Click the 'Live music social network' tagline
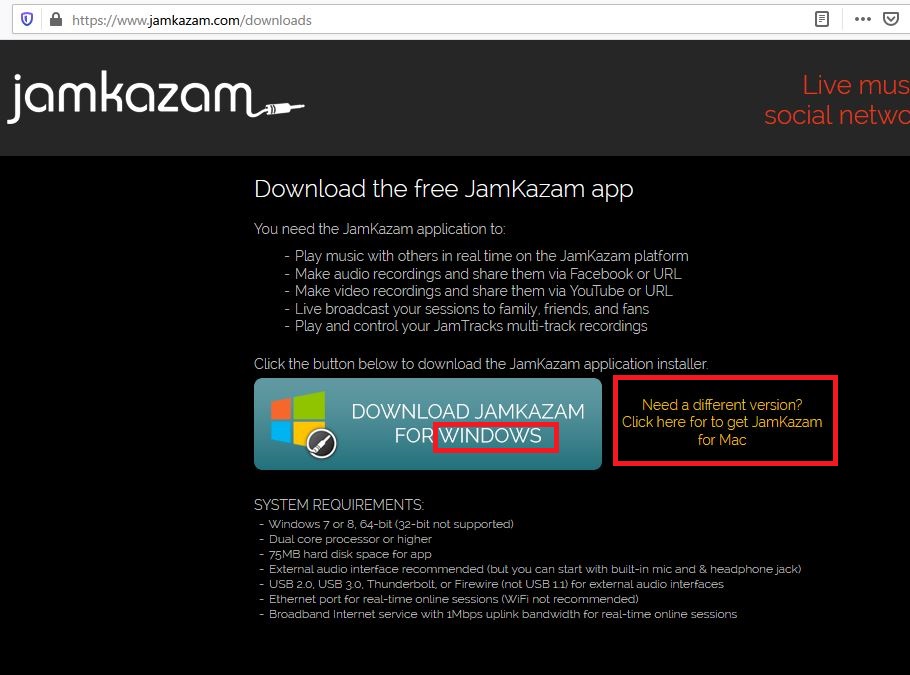This screenshot has height=675, width=910. tap(837, 100)
